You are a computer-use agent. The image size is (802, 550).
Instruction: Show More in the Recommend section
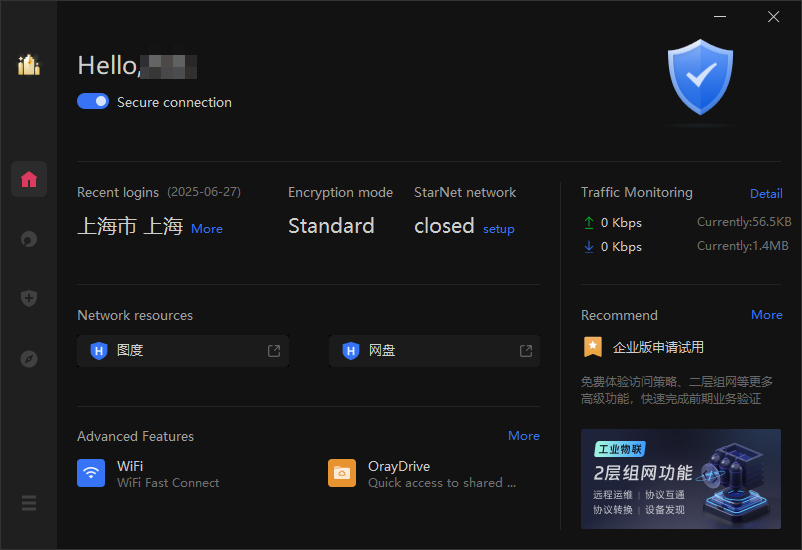pyautogui.click(x=766, y=315)
